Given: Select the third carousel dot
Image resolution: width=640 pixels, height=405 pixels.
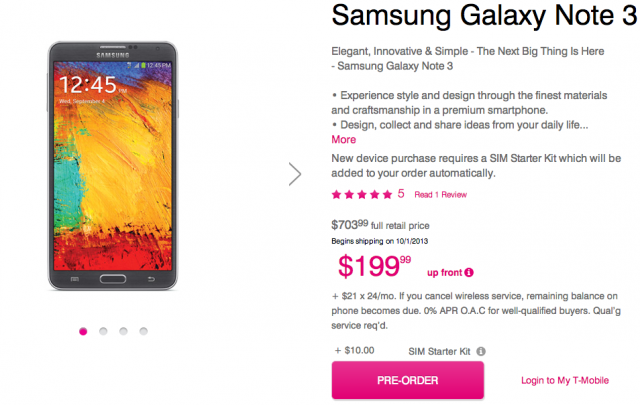Looking at the screenshot, I should (x=123, y=331).
